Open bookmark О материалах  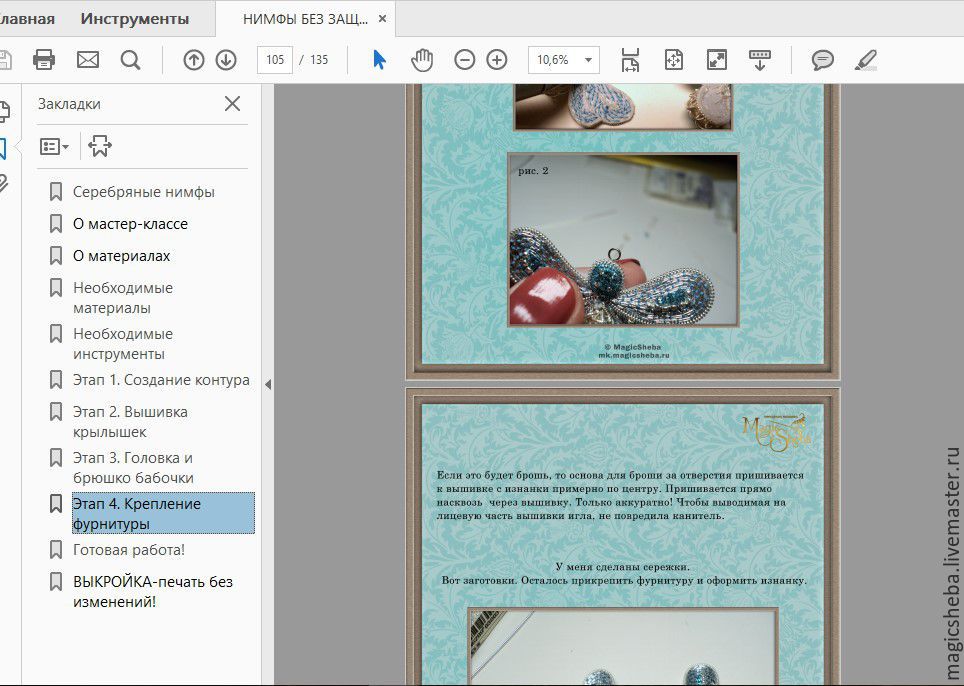coord(122,256)
